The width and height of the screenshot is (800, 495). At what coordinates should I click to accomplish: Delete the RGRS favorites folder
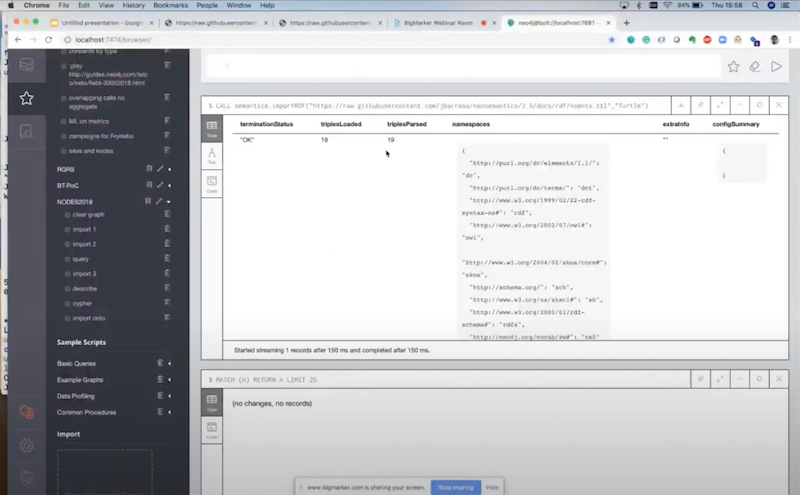pyautogui.click(x=149, y=169)
